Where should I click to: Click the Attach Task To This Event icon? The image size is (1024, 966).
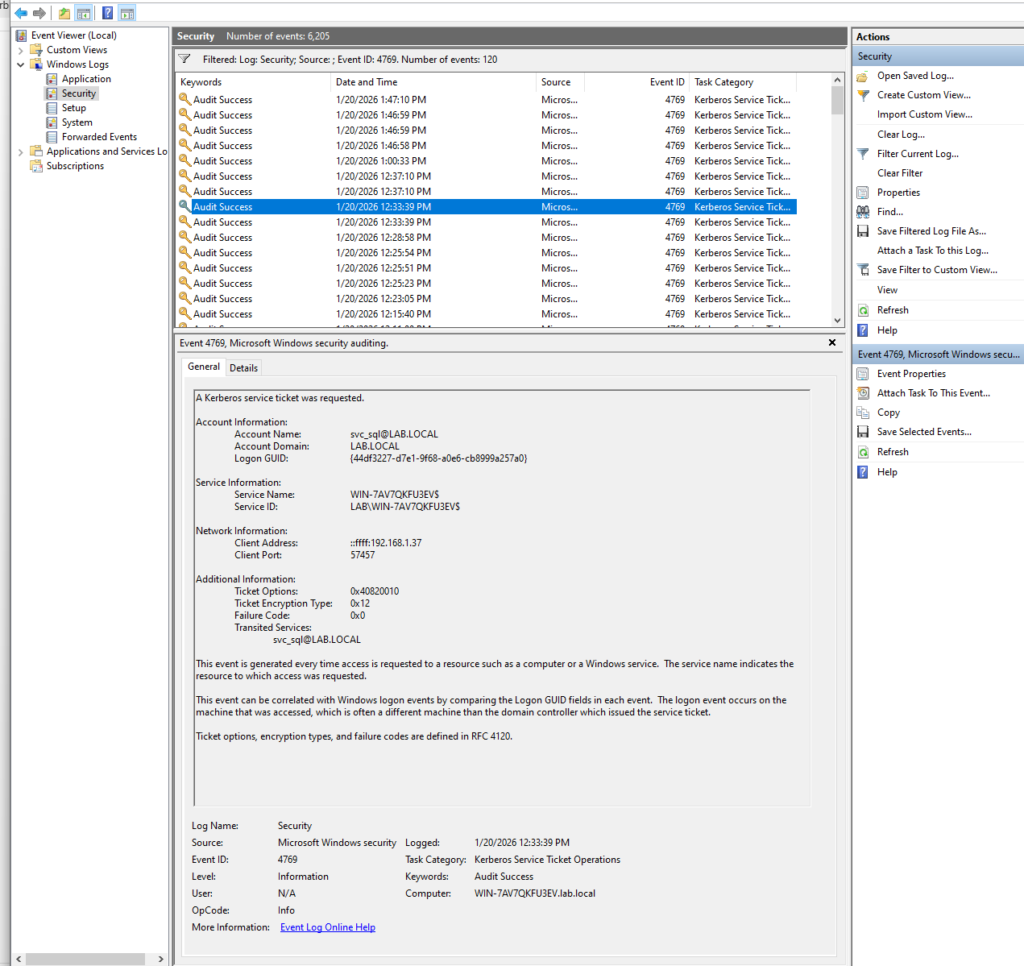pyautogui.click(x=862, y=393)
